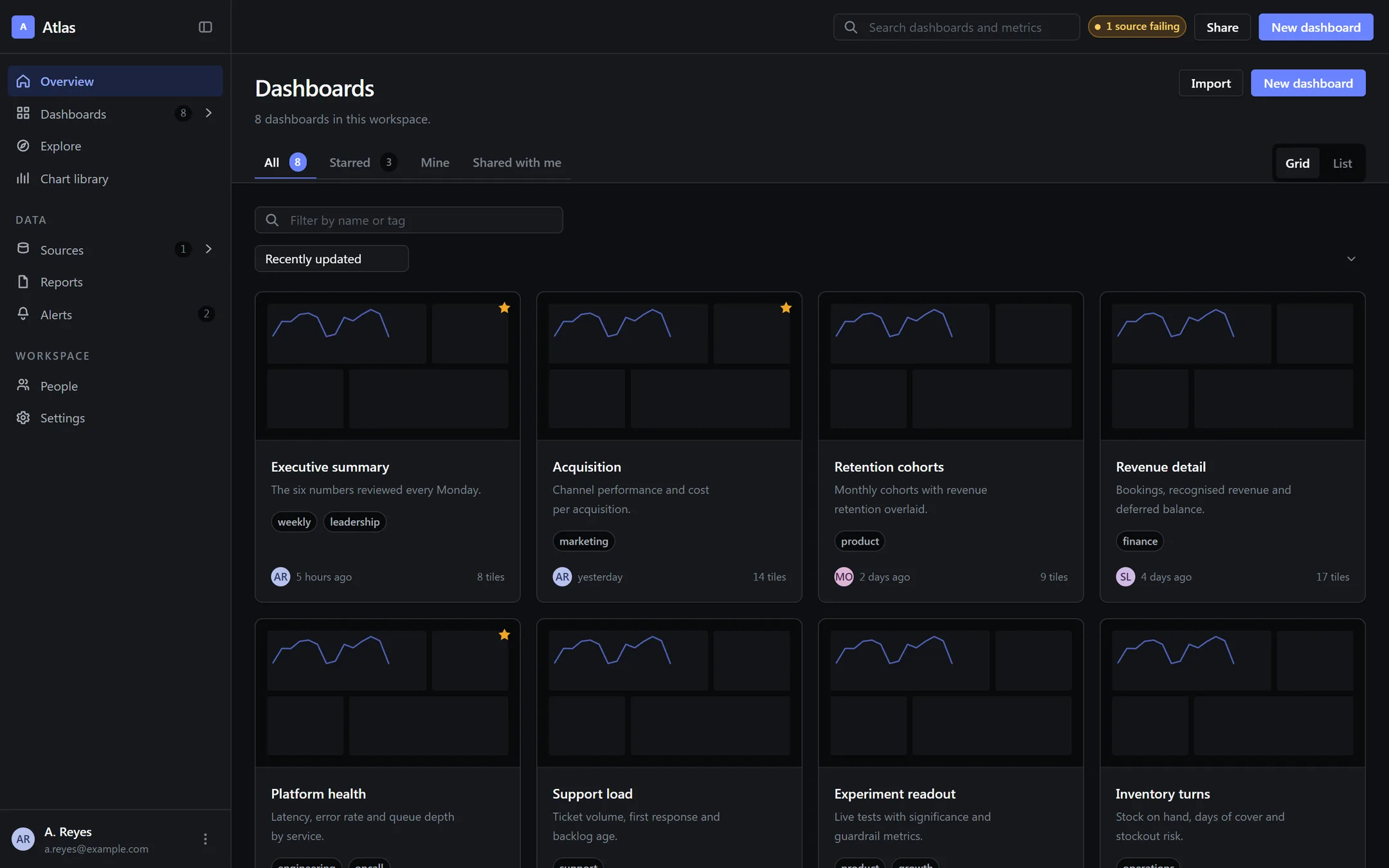Unstar the Acquisition dashboard
The height and width of the screenshot is (868, 1389).
tap(786, 308)
